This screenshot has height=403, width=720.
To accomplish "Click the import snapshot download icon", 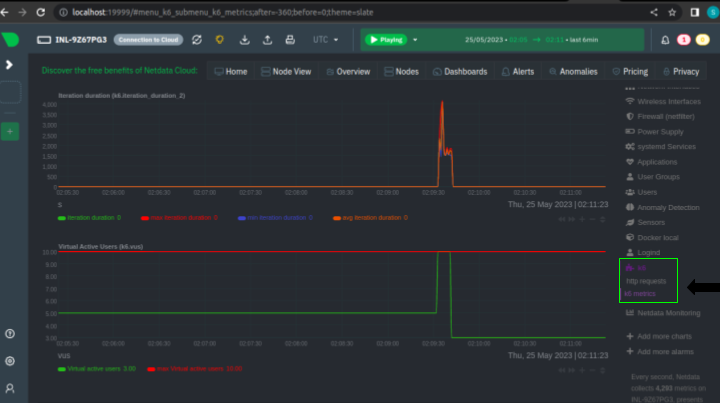I will (245, 40).
